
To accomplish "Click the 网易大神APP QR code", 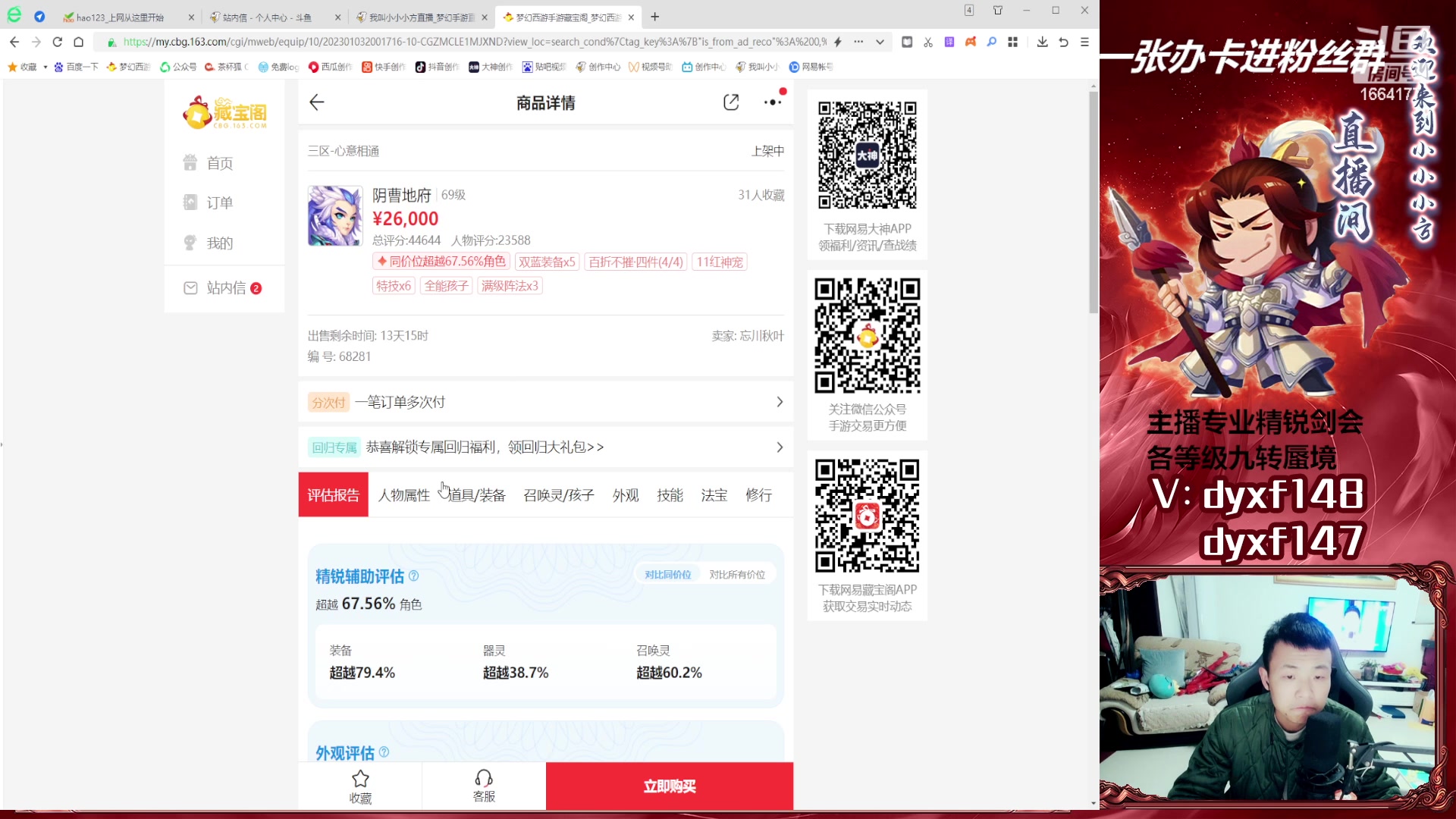I will click(x=868, y=155).
